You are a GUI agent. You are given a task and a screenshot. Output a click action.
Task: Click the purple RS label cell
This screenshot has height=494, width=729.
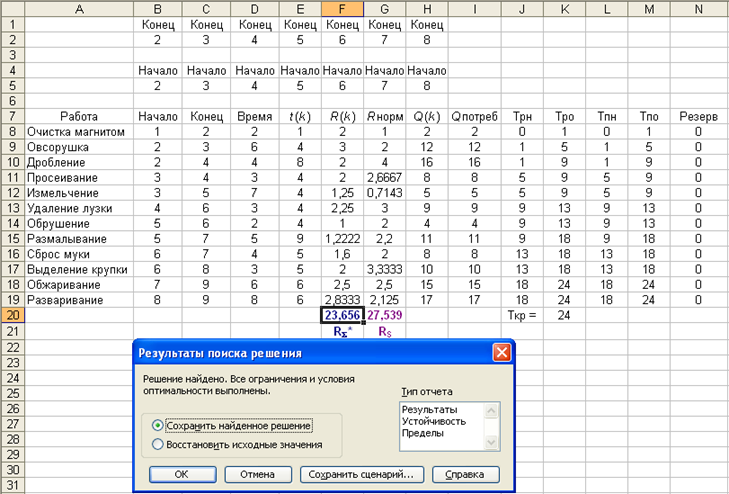[384, 331]
